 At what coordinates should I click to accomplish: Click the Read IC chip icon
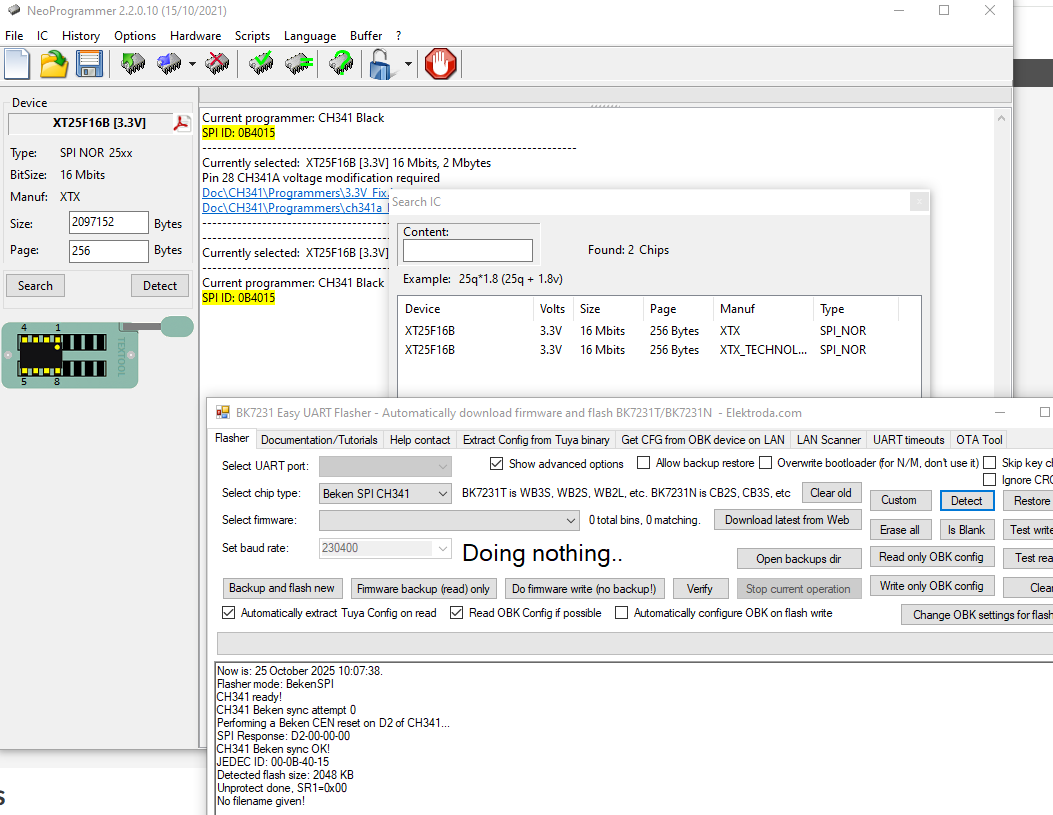pos(133,65)
